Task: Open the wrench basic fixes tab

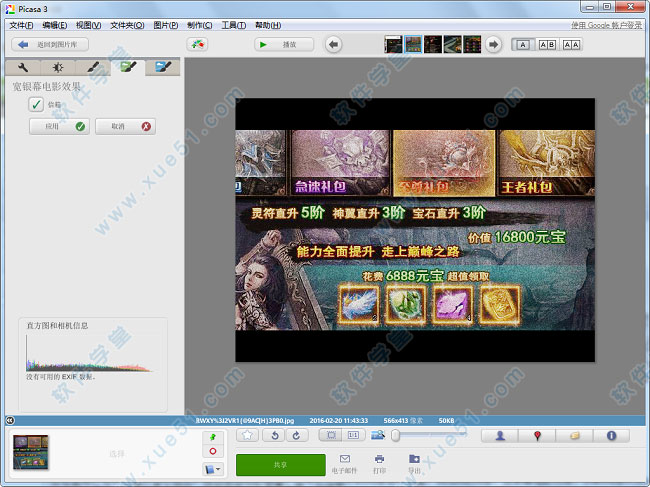Action: [x=23, y=67]
